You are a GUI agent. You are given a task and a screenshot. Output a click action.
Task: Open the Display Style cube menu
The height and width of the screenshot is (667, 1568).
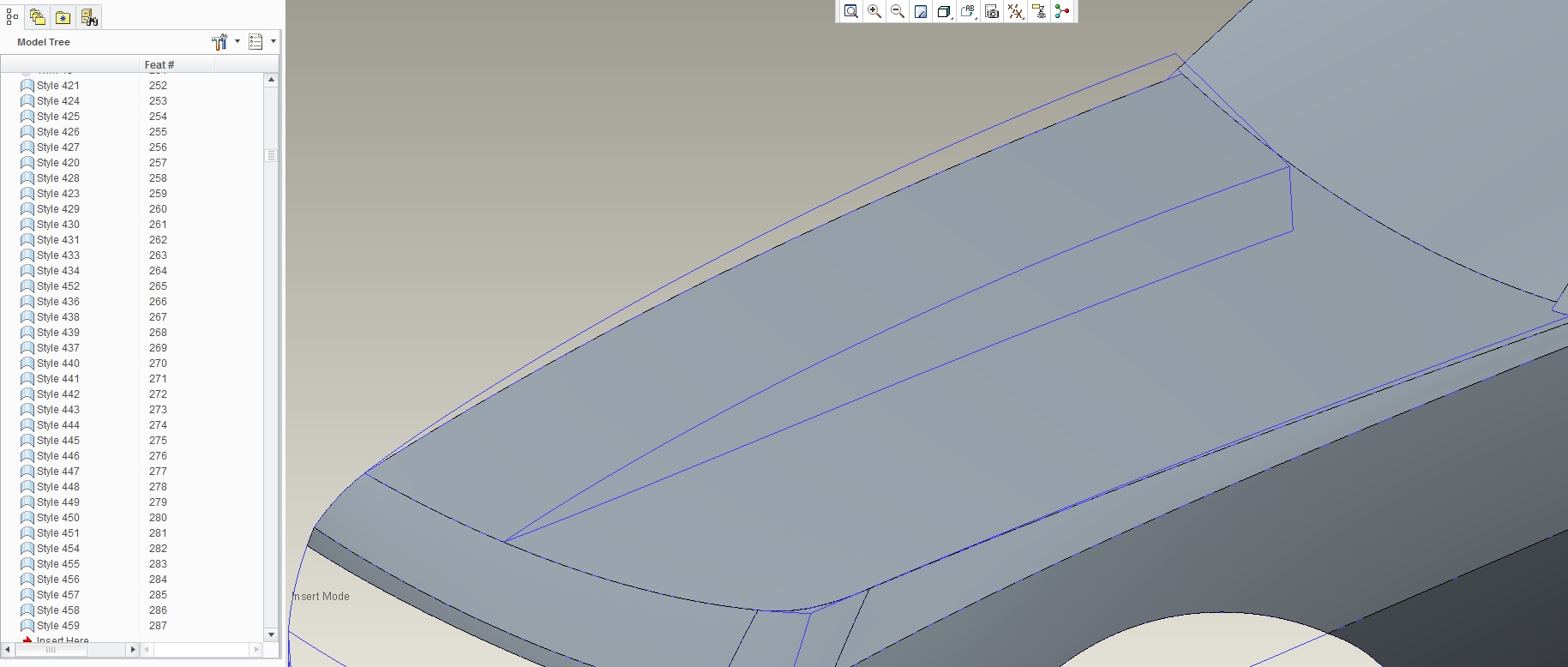tap(944, 11)
